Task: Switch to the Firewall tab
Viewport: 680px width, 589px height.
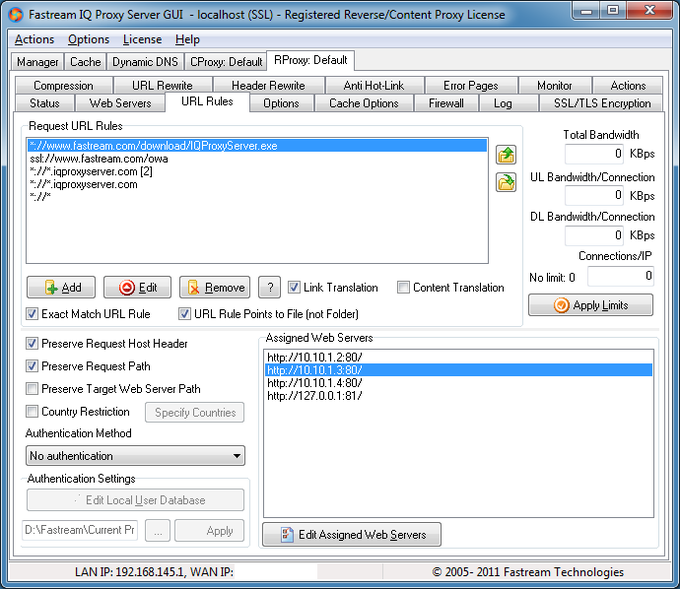Action: coord(446,103)
